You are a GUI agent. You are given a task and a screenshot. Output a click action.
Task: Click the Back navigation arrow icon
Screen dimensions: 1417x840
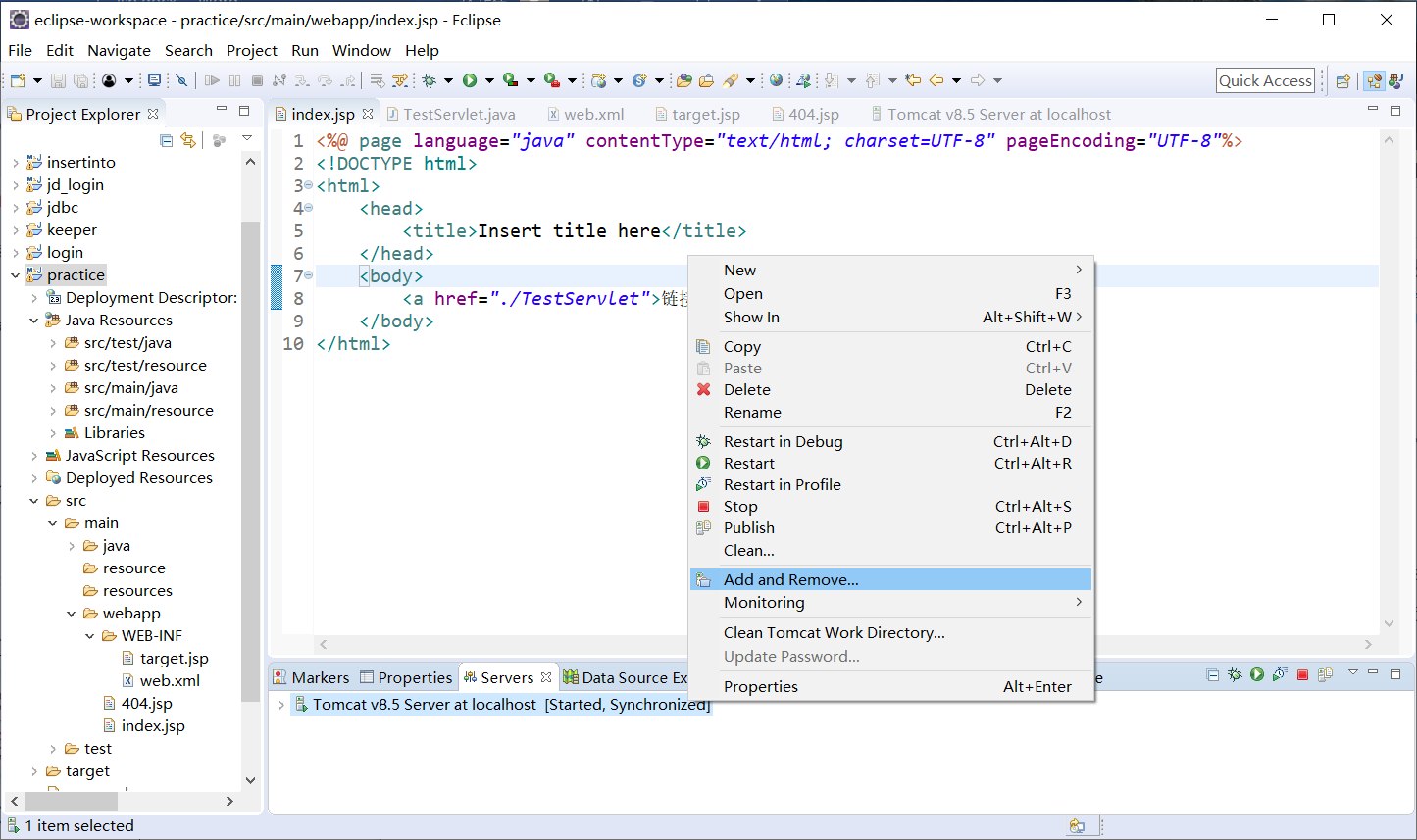tap(936, 80)
